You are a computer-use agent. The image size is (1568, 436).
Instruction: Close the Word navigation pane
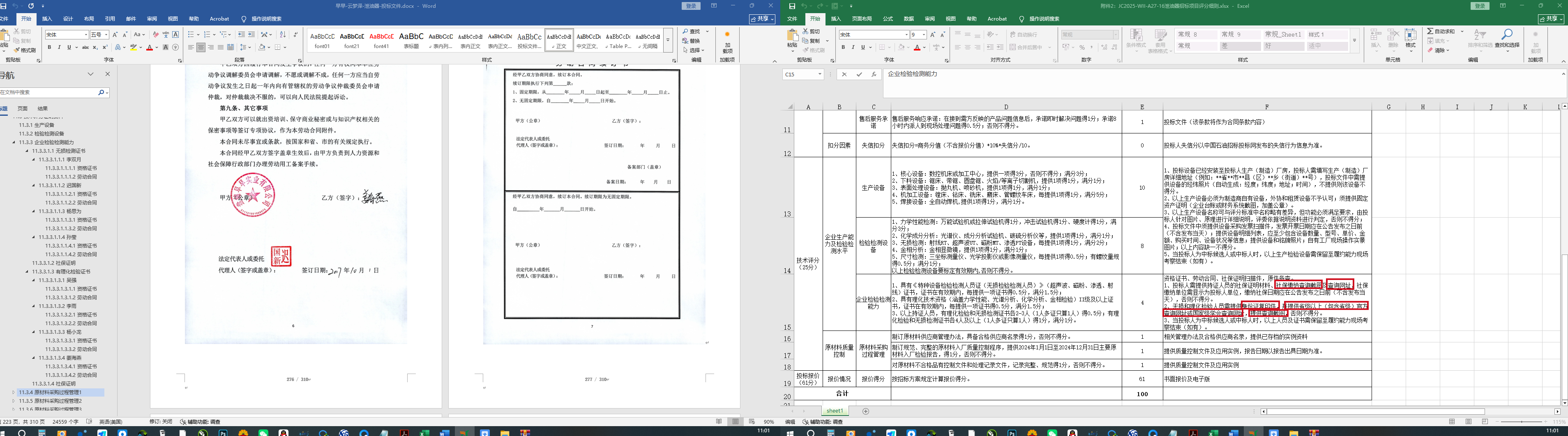point(108,74)
